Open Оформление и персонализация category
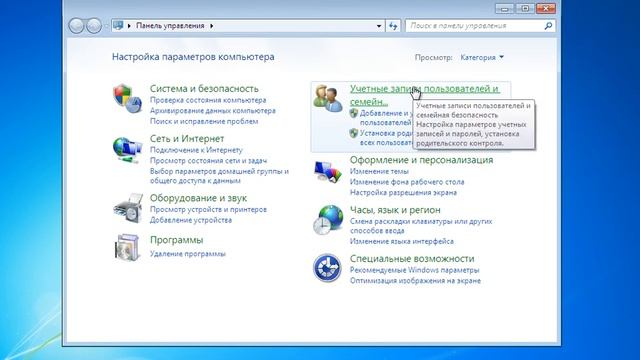 pyautogui.click(x=421, y=160)
